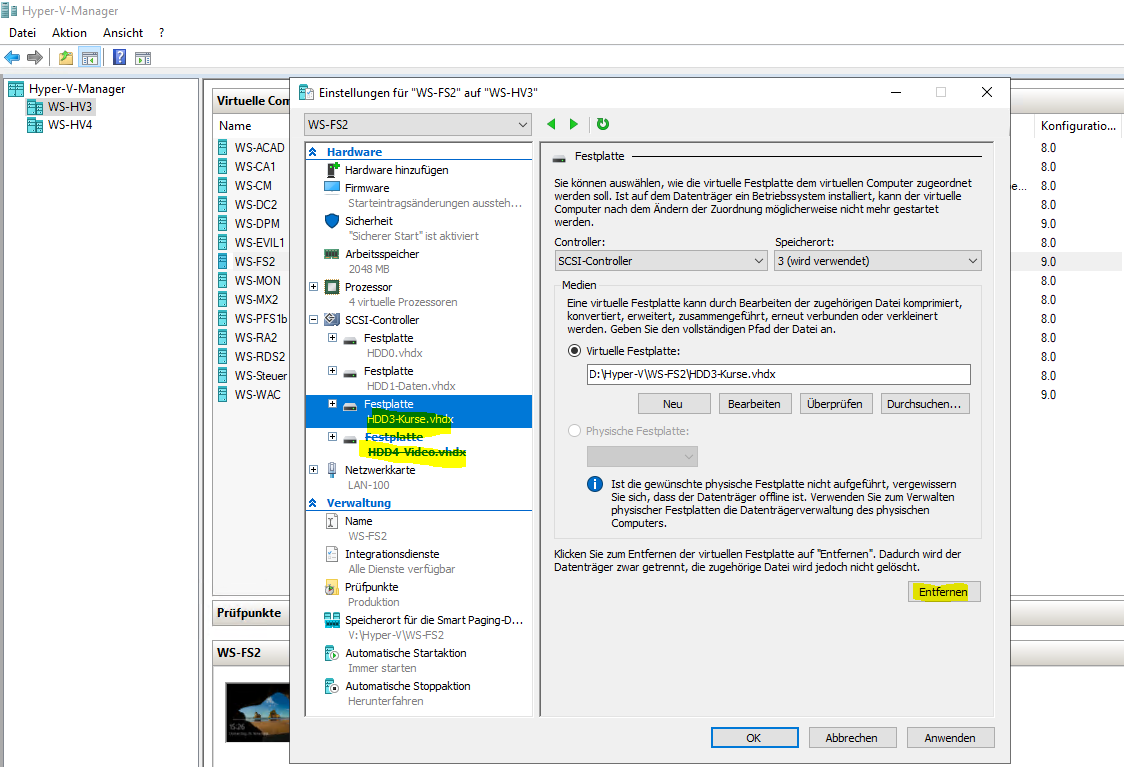Collapse the SCSI-Controller node
1124x767 pixels.
click(313, 320)
